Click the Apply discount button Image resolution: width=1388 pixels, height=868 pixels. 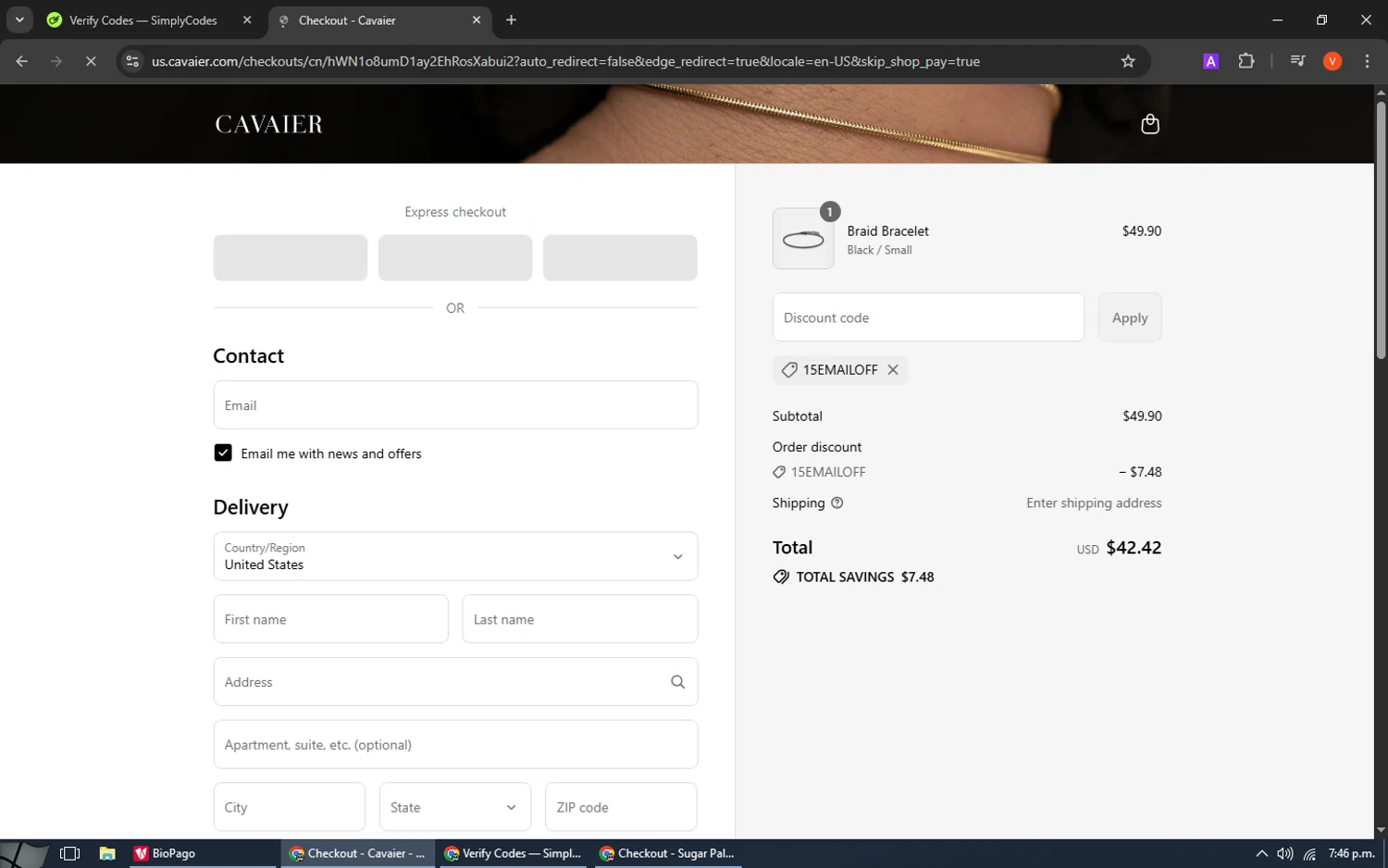pyautogui.click(x=1130, y=317)
